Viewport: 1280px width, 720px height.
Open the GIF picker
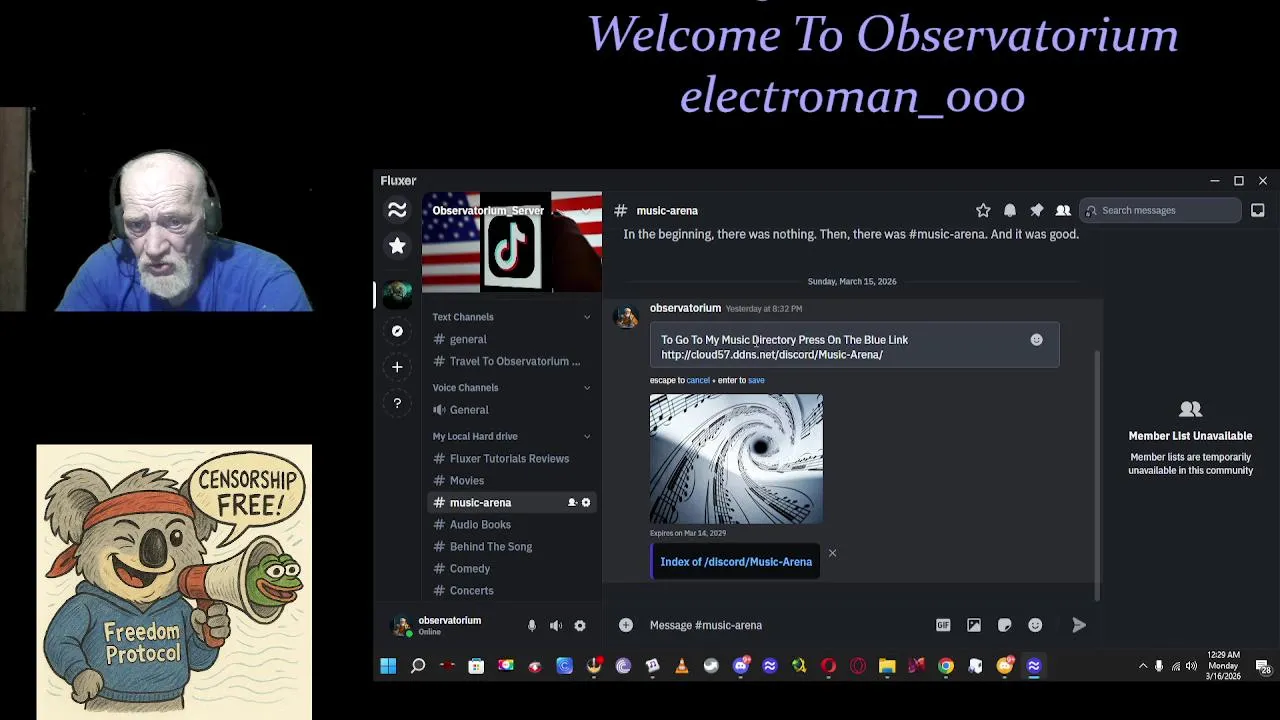click(x=943, y=625)
